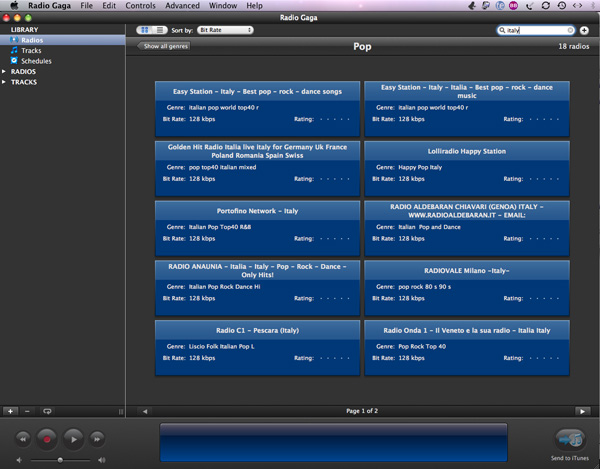This screenshot has width=600, height=469.
Task: Open the Help menu
Action: pyautogui.click(x=254, y=5)
